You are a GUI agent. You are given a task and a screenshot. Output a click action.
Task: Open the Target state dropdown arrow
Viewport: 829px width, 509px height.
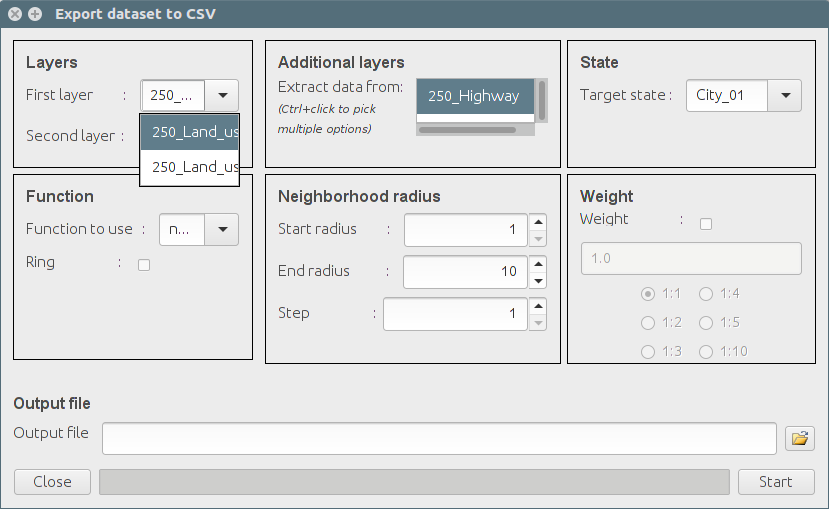click(x=785, y=96)
